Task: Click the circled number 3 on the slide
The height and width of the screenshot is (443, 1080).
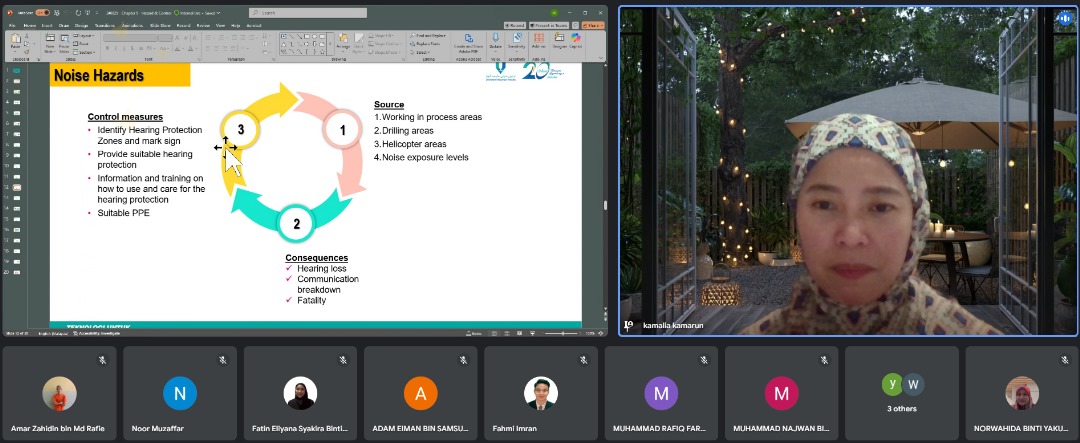Action: 240,129
